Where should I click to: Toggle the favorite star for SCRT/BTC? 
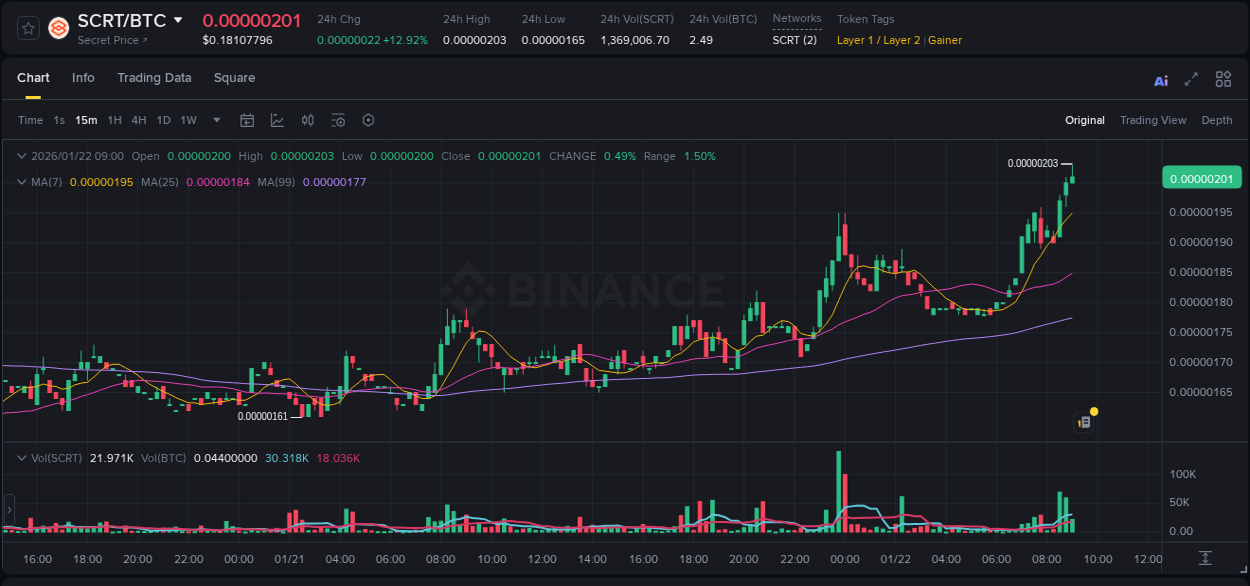27,28
